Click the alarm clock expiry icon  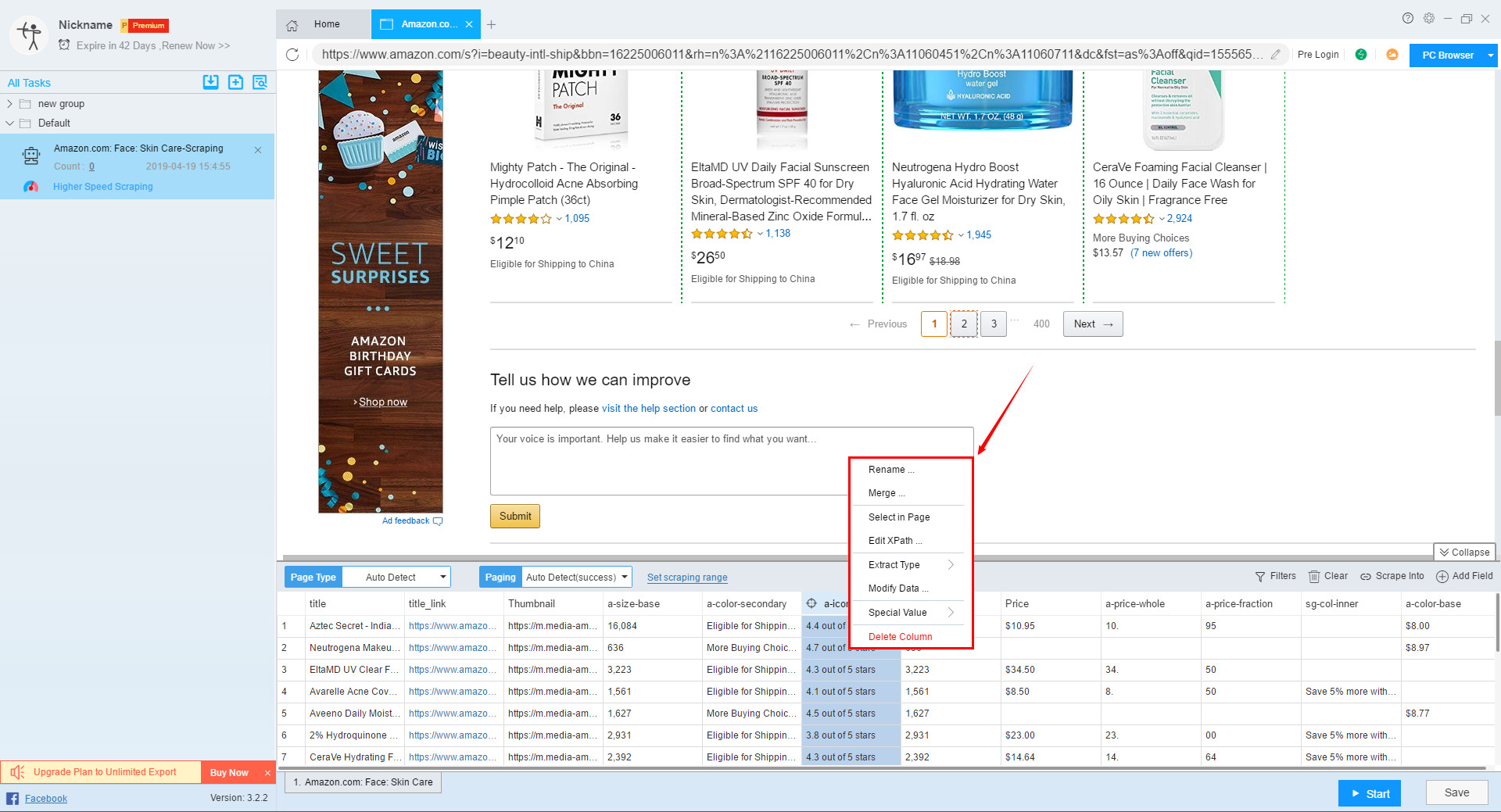click(x=64, y=45)
